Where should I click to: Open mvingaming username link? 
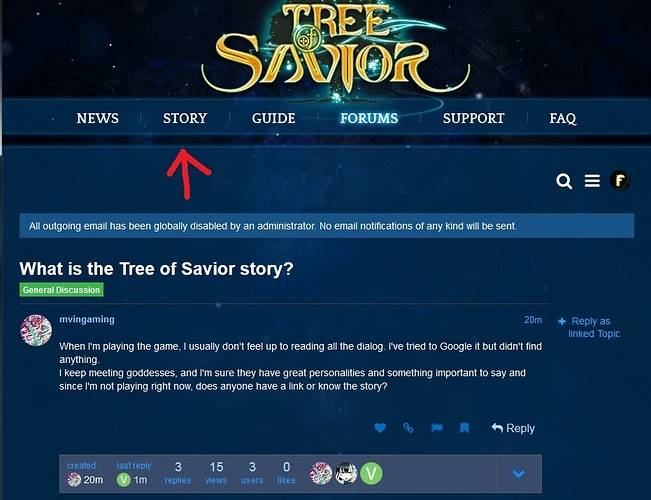pyautogui.click(x=87, y=319)
